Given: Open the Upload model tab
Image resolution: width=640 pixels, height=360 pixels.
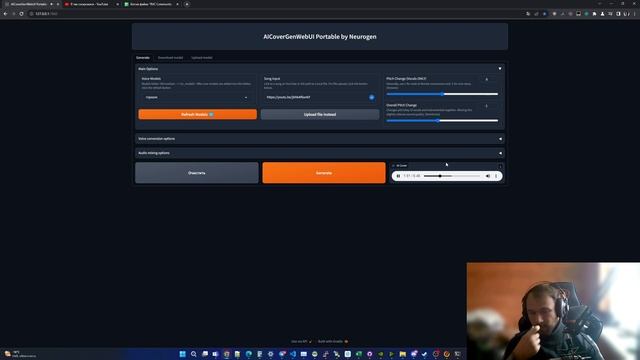Looking at the screenshot, I should [x=202, y=58].
